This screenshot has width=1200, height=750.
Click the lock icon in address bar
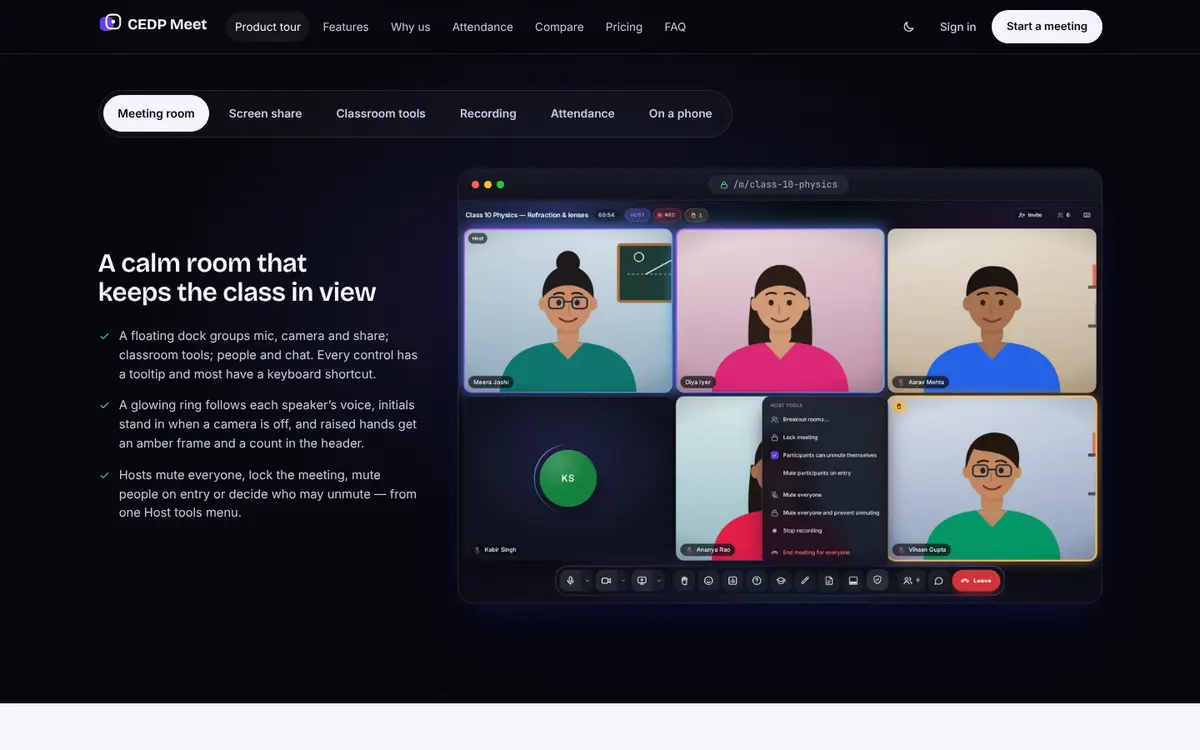tap(724, 185)
